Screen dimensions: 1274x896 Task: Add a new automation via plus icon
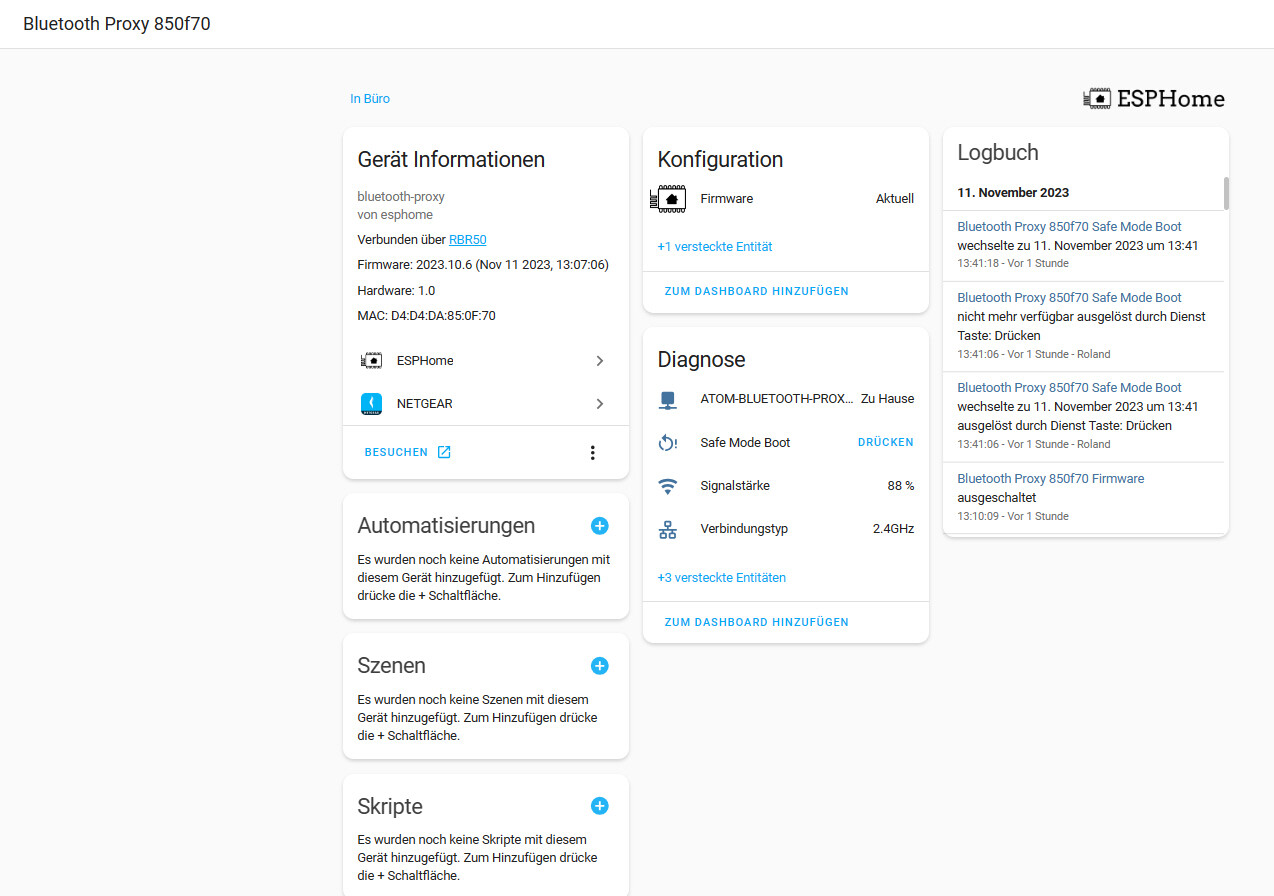(599, 525)
